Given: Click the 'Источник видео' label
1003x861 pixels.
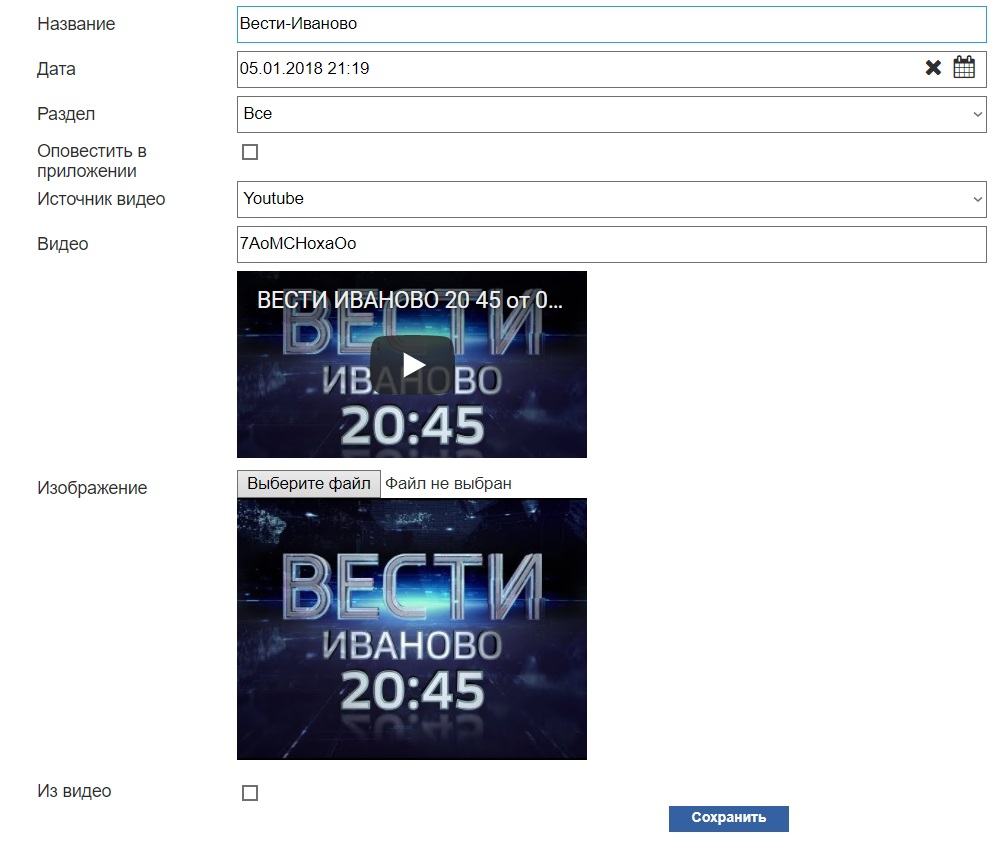Looking at the screenshot, I should [x=101, y=200].
